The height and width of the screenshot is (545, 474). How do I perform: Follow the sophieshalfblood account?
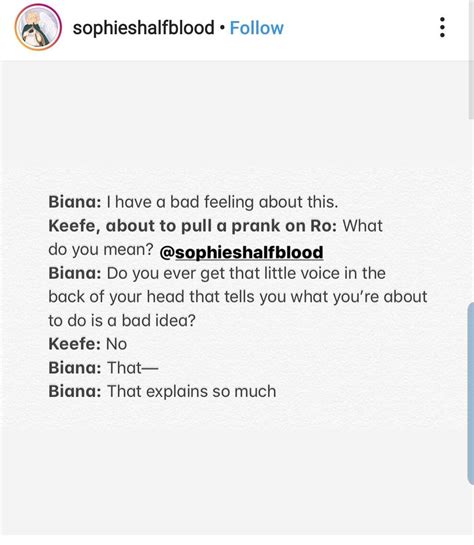tap(256, 28)
